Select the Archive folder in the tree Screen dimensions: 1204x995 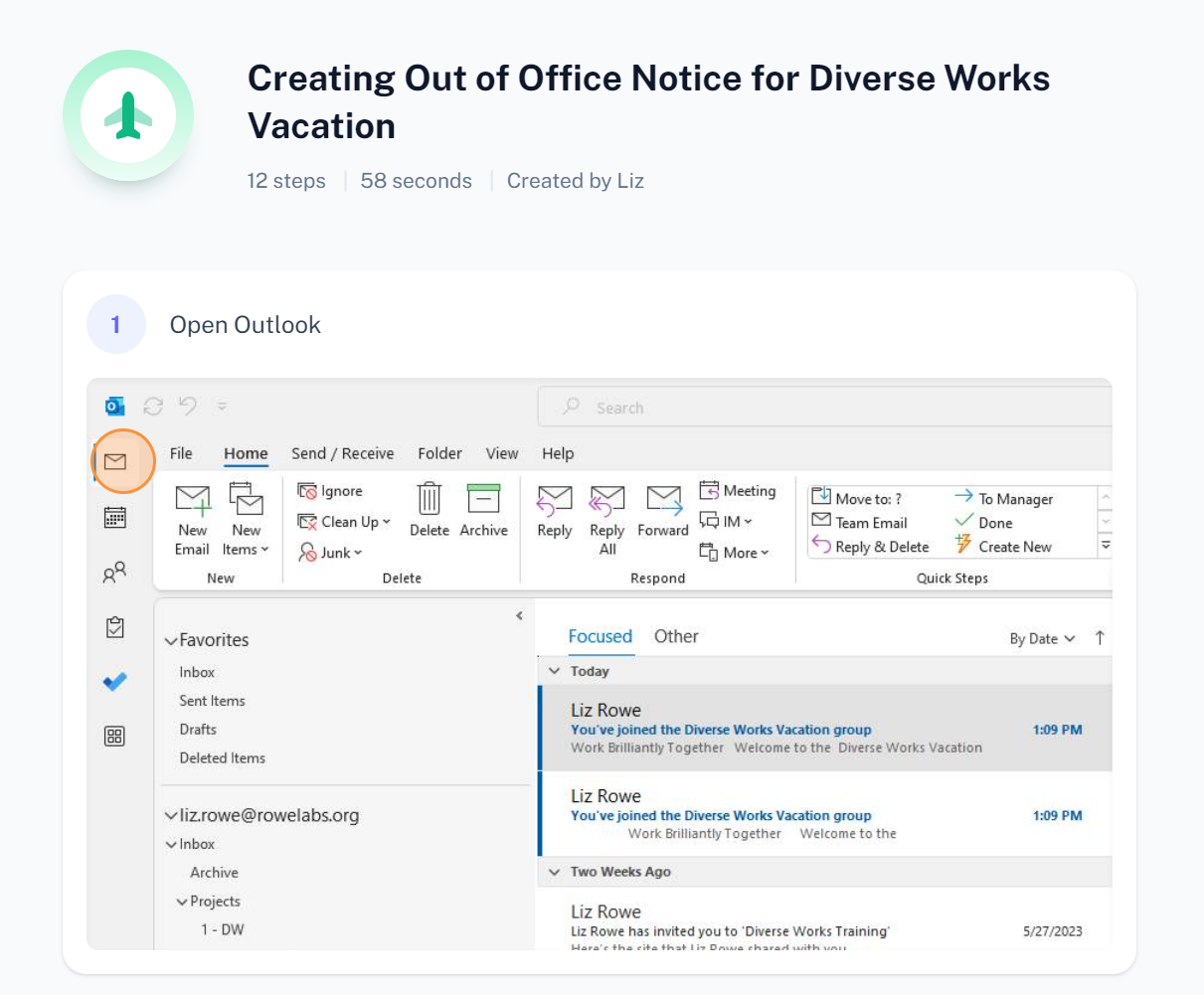[x=214, y=873]
